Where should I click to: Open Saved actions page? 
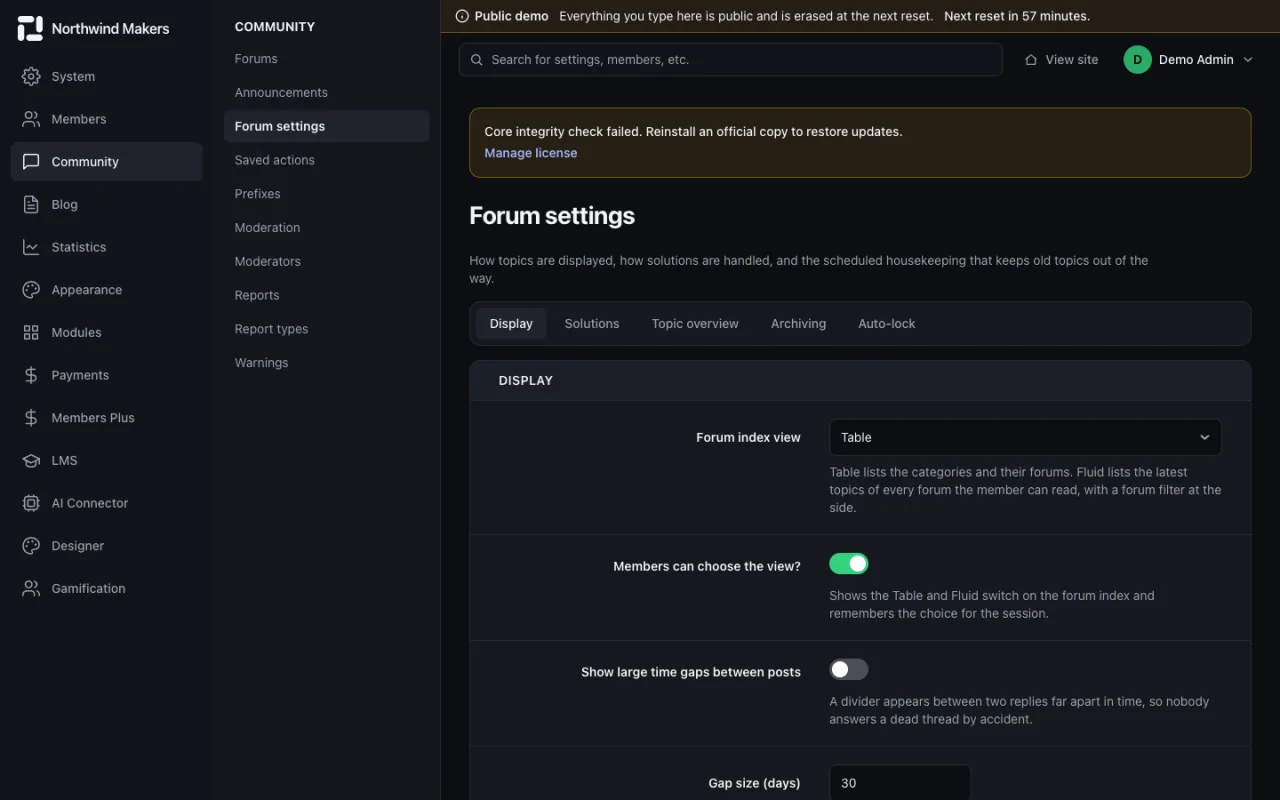(x=327, y=160)
